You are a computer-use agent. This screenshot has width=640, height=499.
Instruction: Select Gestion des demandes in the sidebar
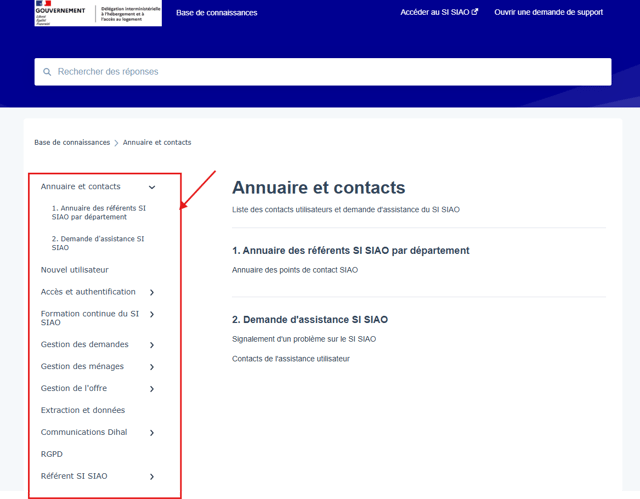click(x=84, y=344)
